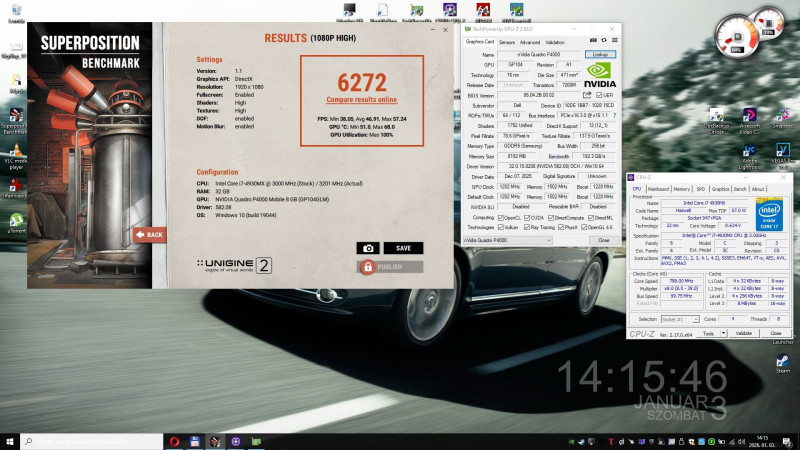Click the red lock Publish icon

pyautogui.click(x=368, y=267)
